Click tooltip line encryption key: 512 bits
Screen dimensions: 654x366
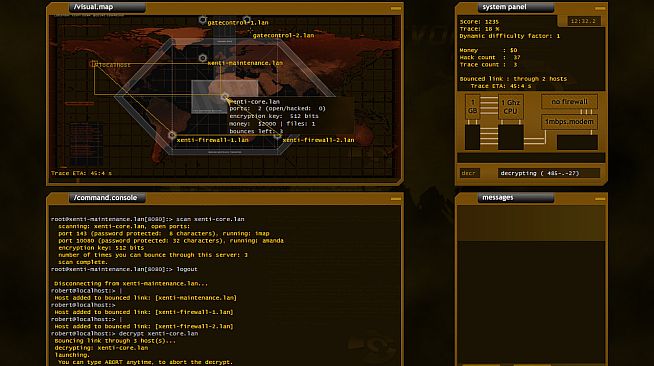[274, 116]
